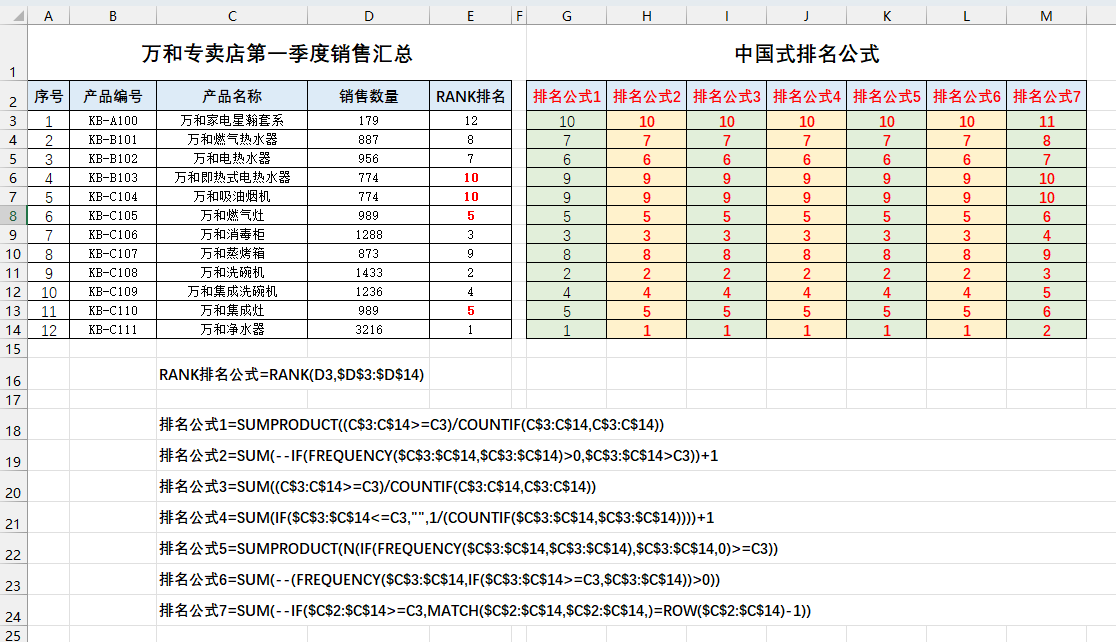Select column C header
The height and width of the screenshot is (642, 1116).
coord(232,16)
